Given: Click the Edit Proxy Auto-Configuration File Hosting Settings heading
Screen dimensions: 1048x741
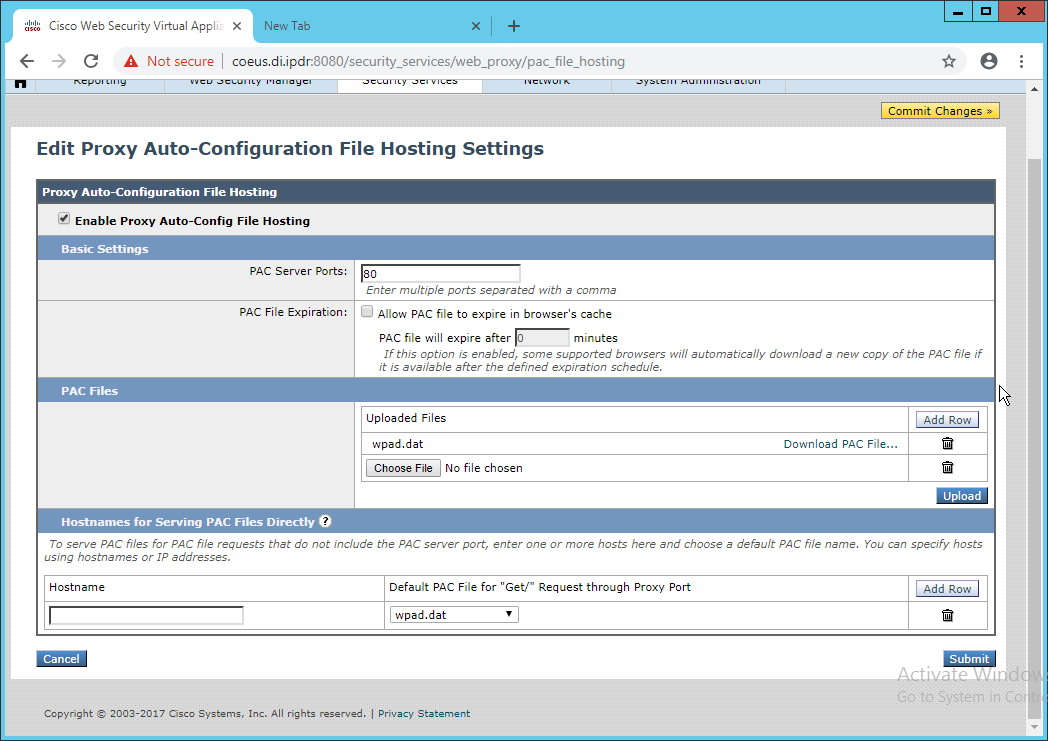Looking at the screenshot, I should click(x=290, y=148).
